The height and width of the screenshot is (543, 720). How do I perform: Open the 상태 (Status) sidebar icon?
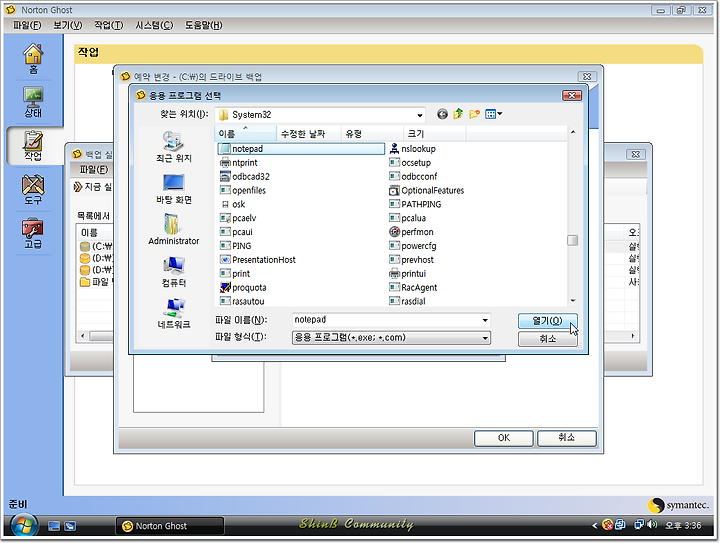[33, 102]
